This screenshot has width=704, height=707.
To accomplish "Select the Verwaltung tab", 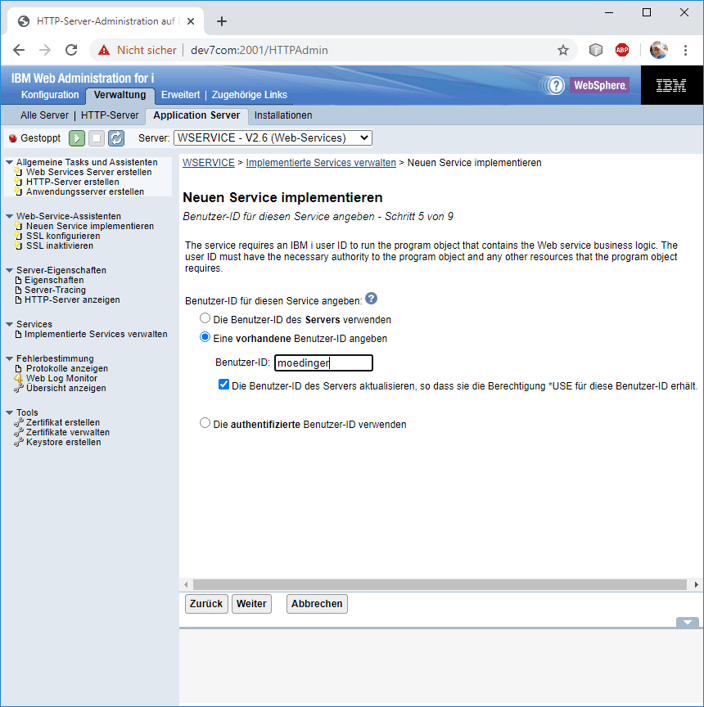I will click(x=120, y=95).
